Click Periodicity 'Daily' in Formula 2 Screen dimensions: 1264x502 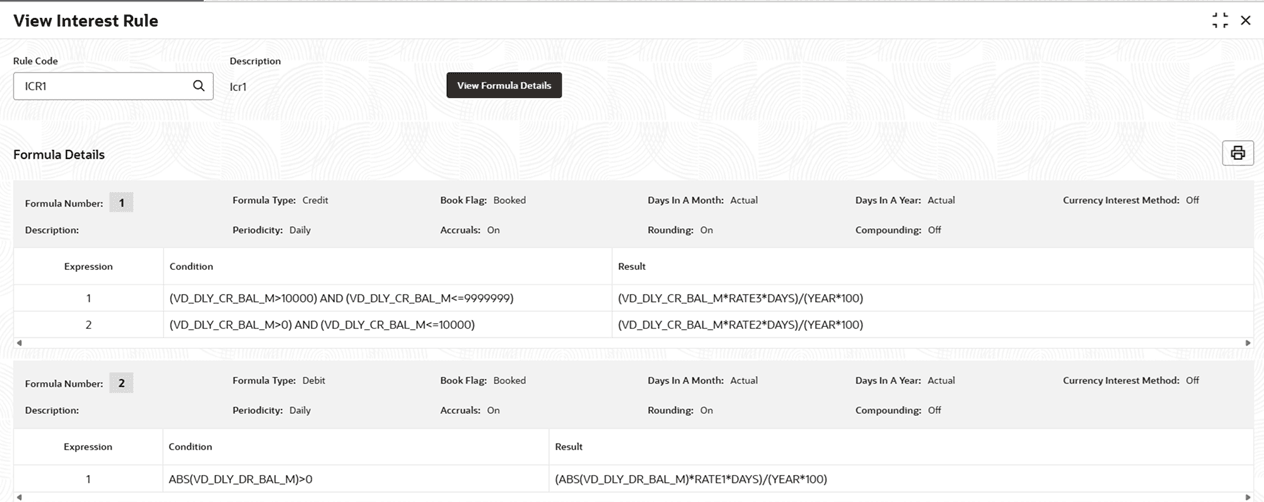click(300, 410)
